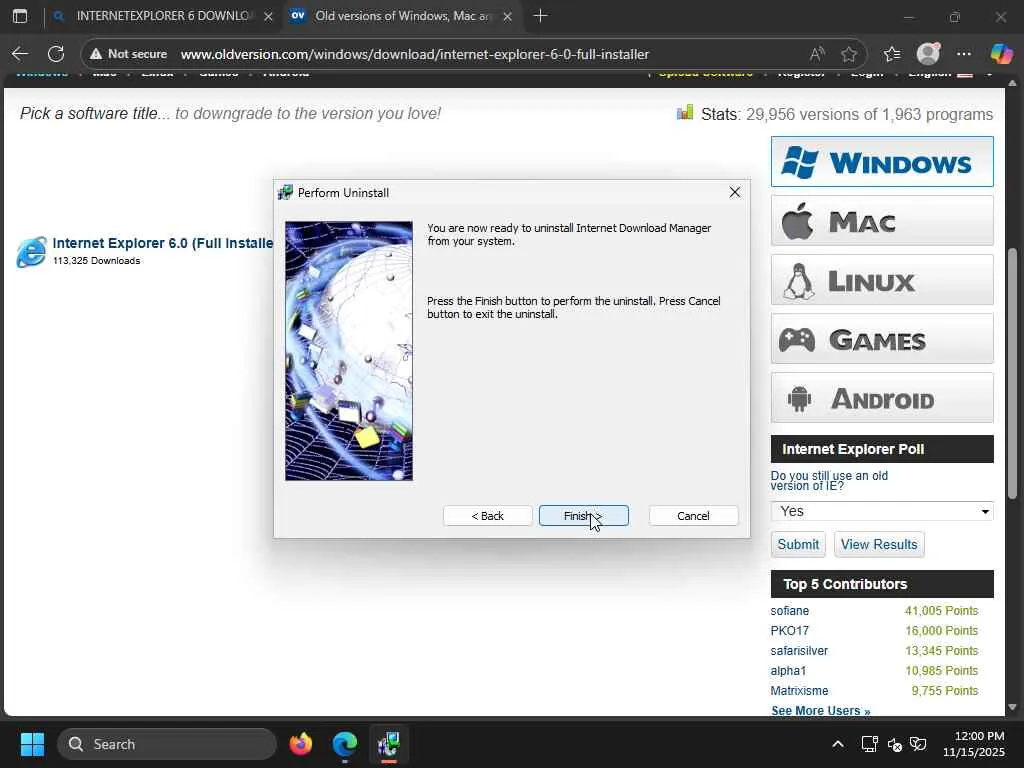Open the clock and date panel
The width and height of the screenshot is (1024, 768).
point(974,744)
